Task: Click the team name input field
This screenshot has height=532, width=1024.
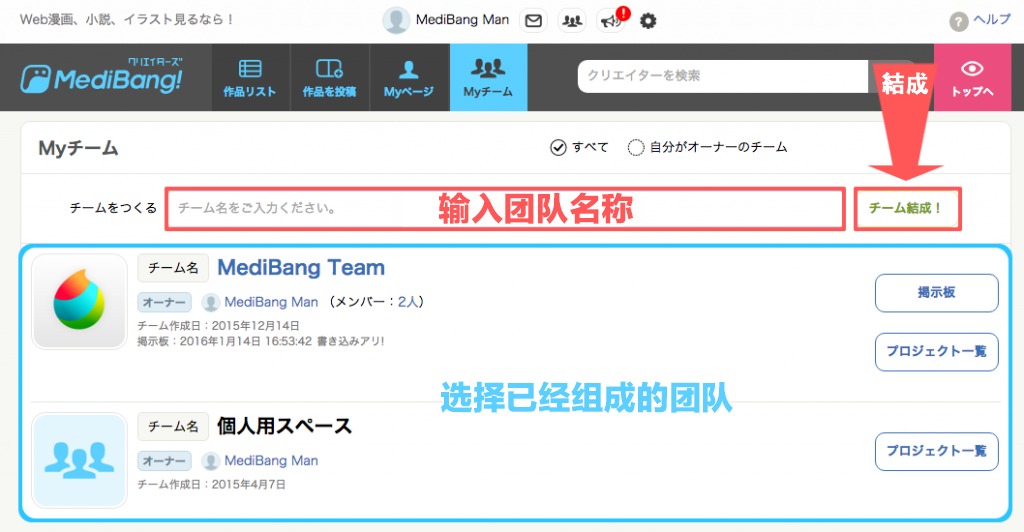Action: click(505, 209)
